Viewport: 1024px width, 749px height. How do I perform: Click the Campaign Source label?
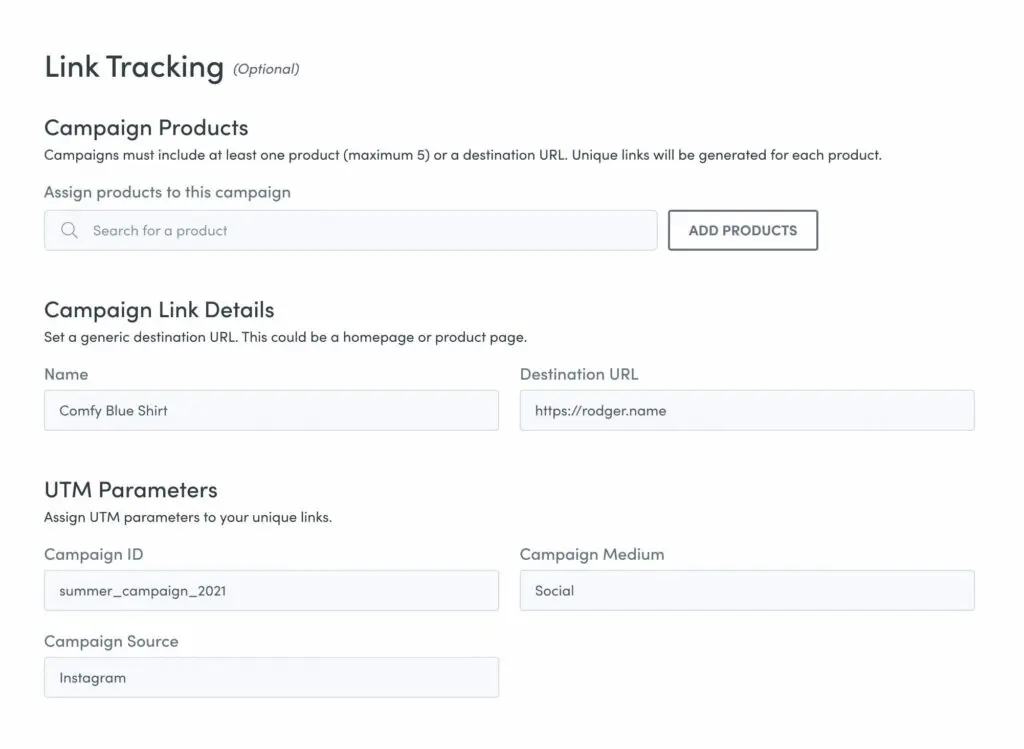coord(111,641)
